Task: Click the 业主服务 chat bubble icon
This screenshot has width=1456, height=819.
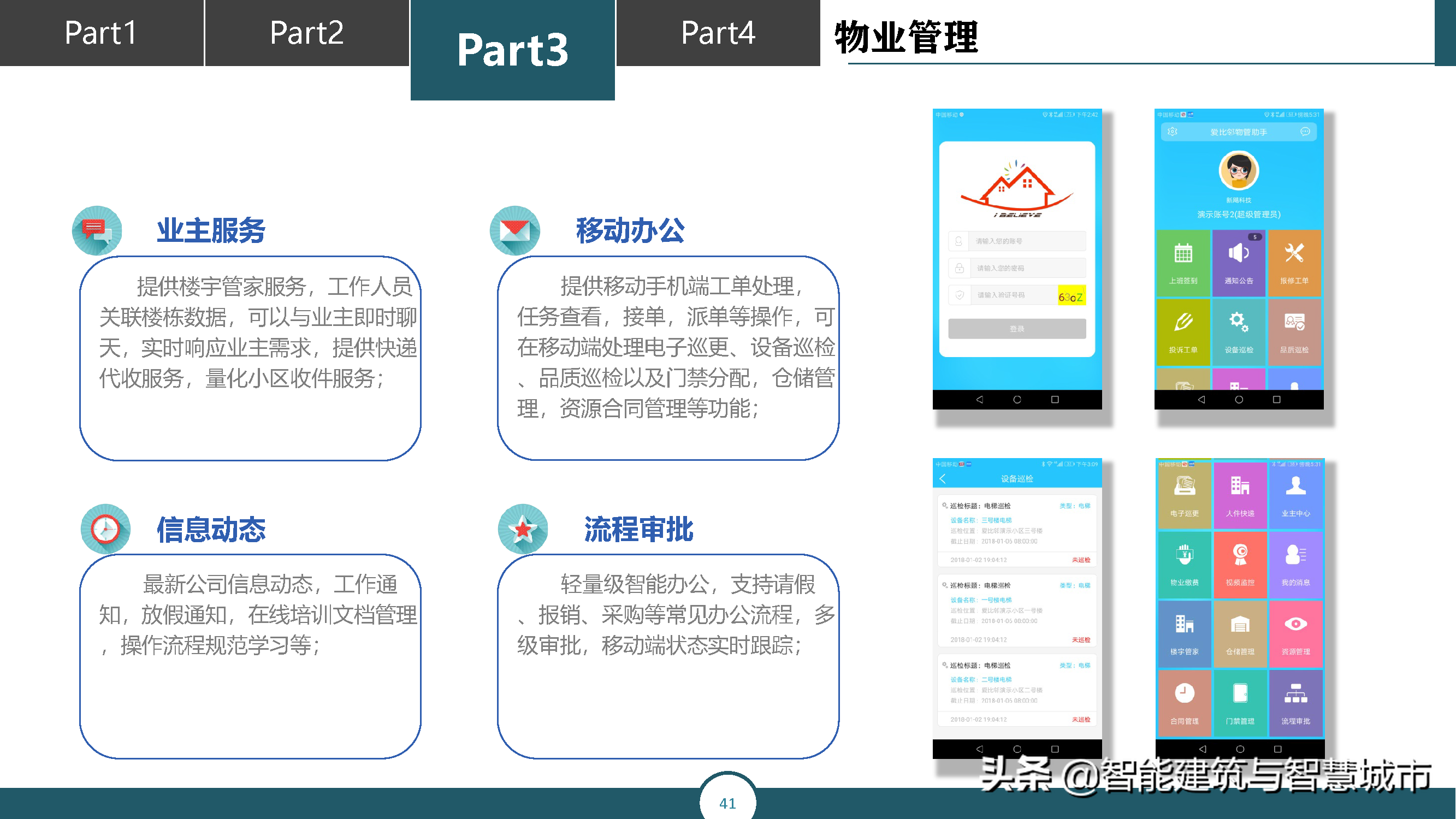Action: 97,230
